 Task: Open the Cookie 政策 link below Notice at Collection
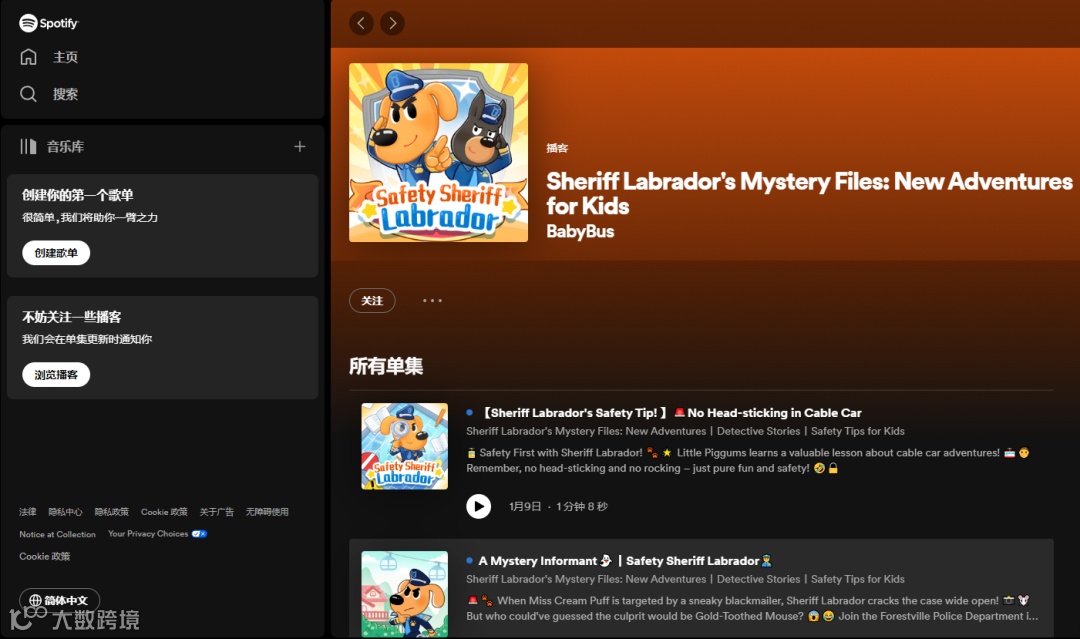(45, 556)
